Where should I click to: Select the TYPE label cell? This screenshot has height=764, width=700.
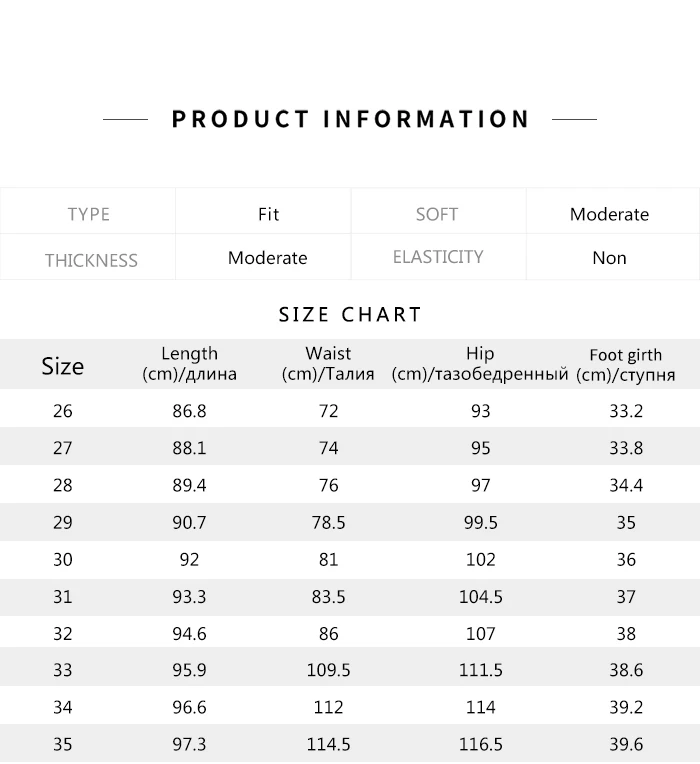coord(88,214)
